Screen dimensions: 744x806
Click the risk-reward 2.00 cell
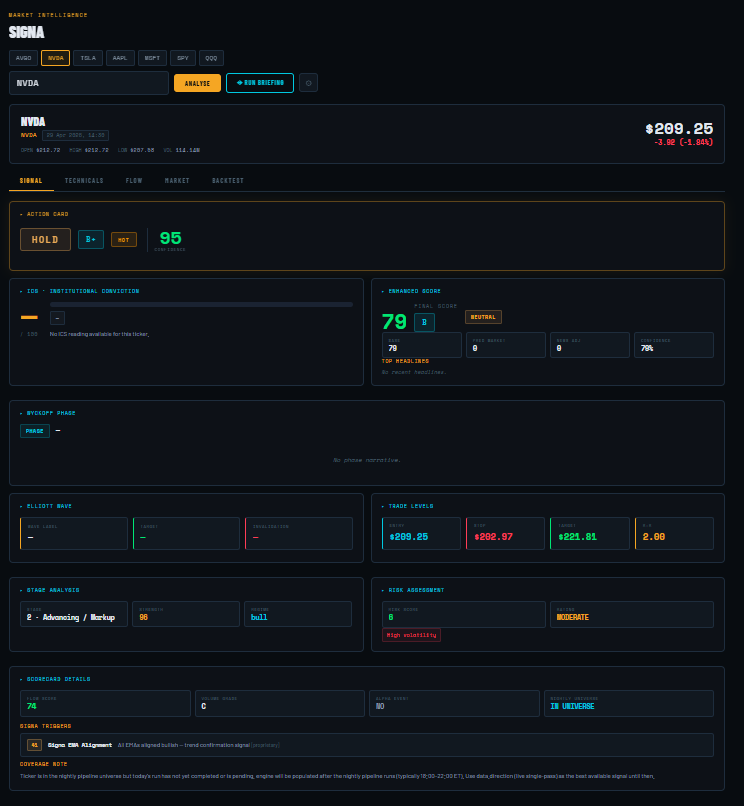click(x=674, y=534)
